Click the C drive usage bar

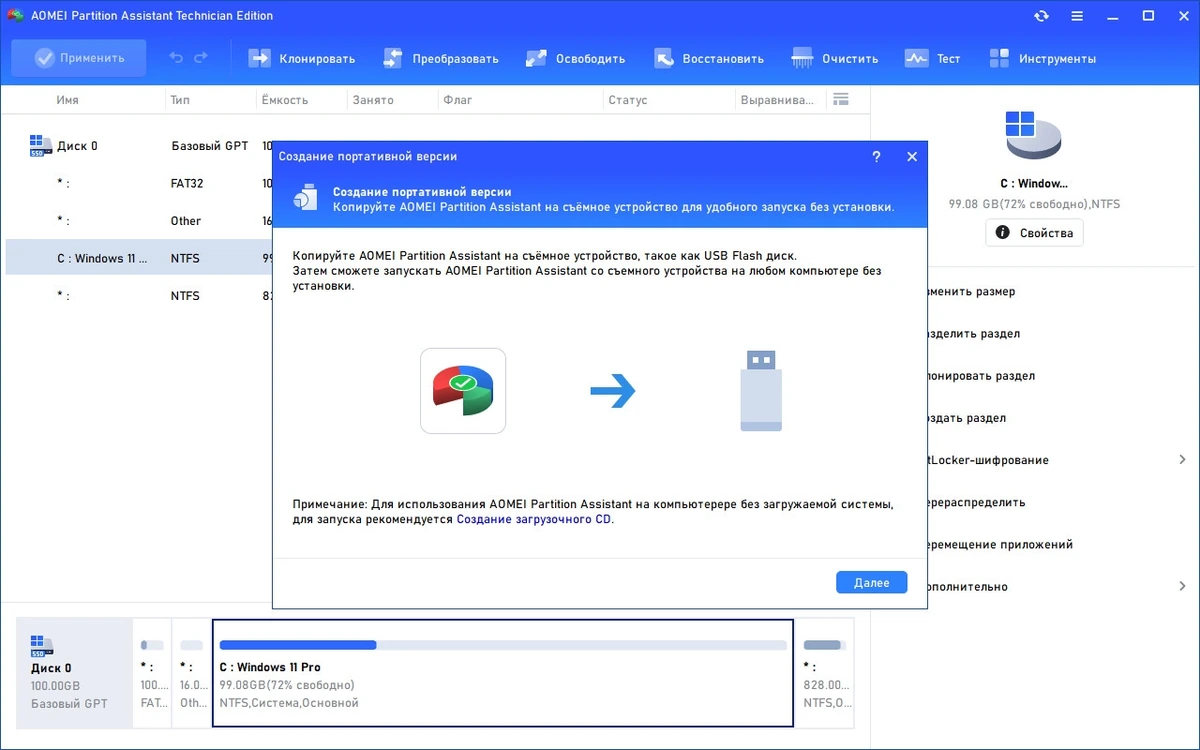503,645
